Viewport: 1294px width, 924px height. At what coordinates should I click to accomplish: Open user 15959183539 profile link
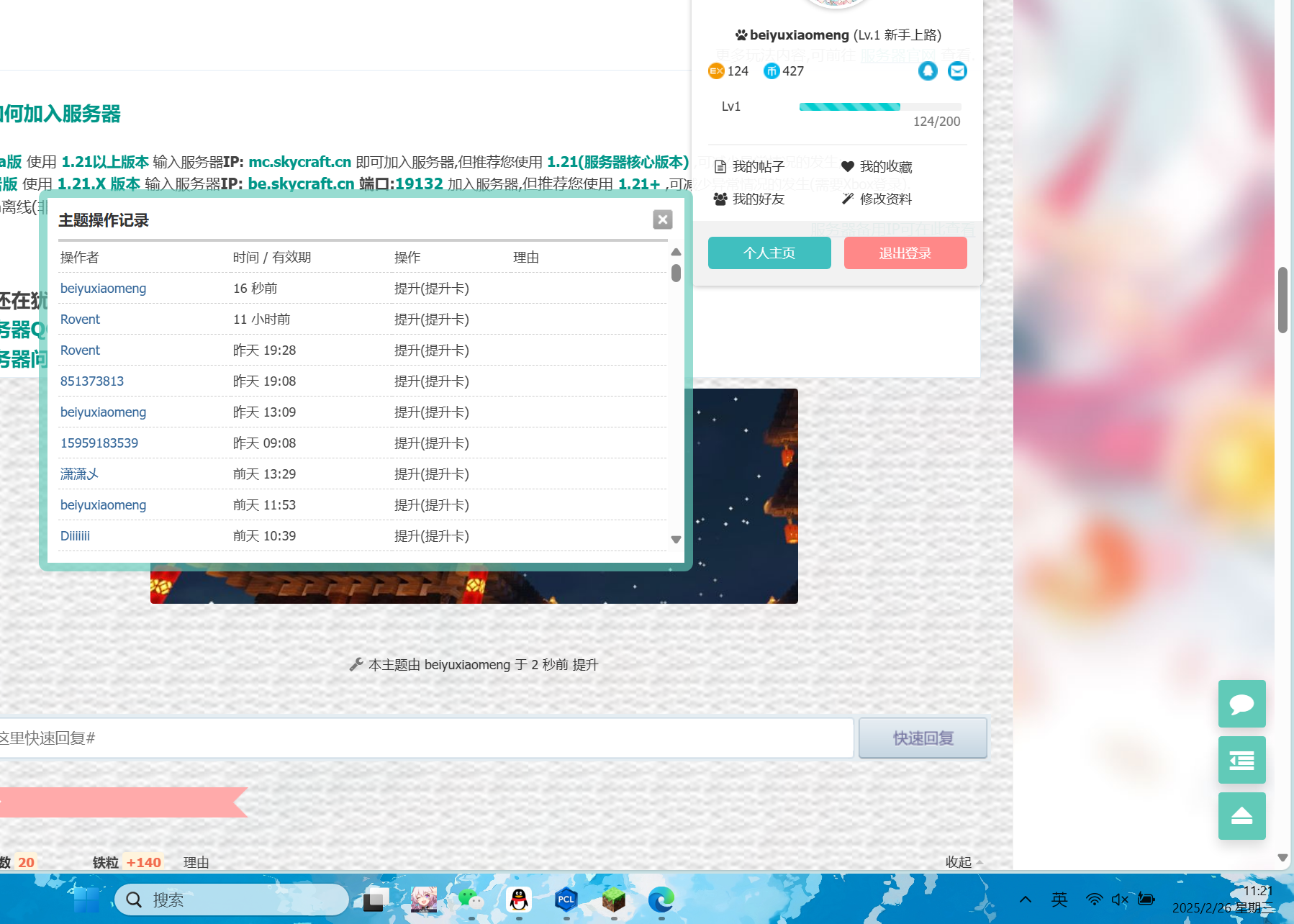tap(99, 443)
